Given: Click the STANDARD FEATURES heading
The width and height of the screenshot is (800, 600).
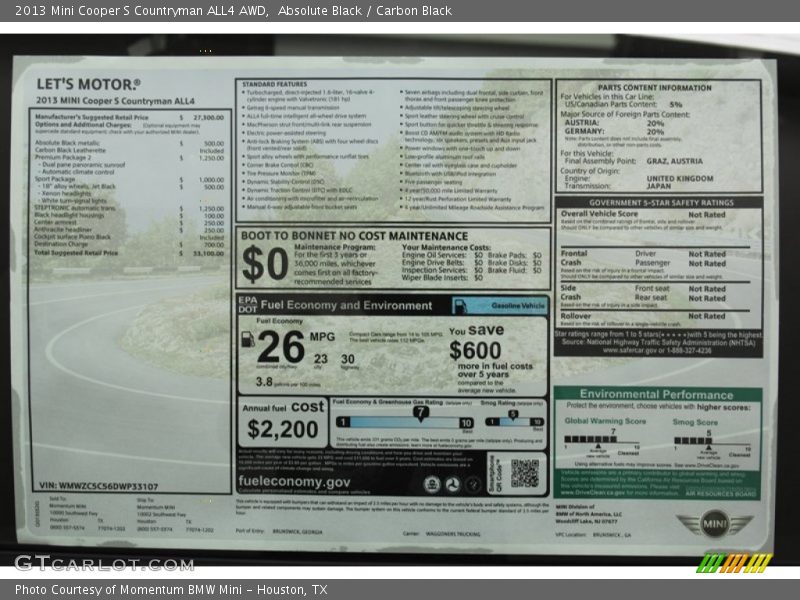Looking at the screenshot, I should pyautogui.click(x=274, y=84).
